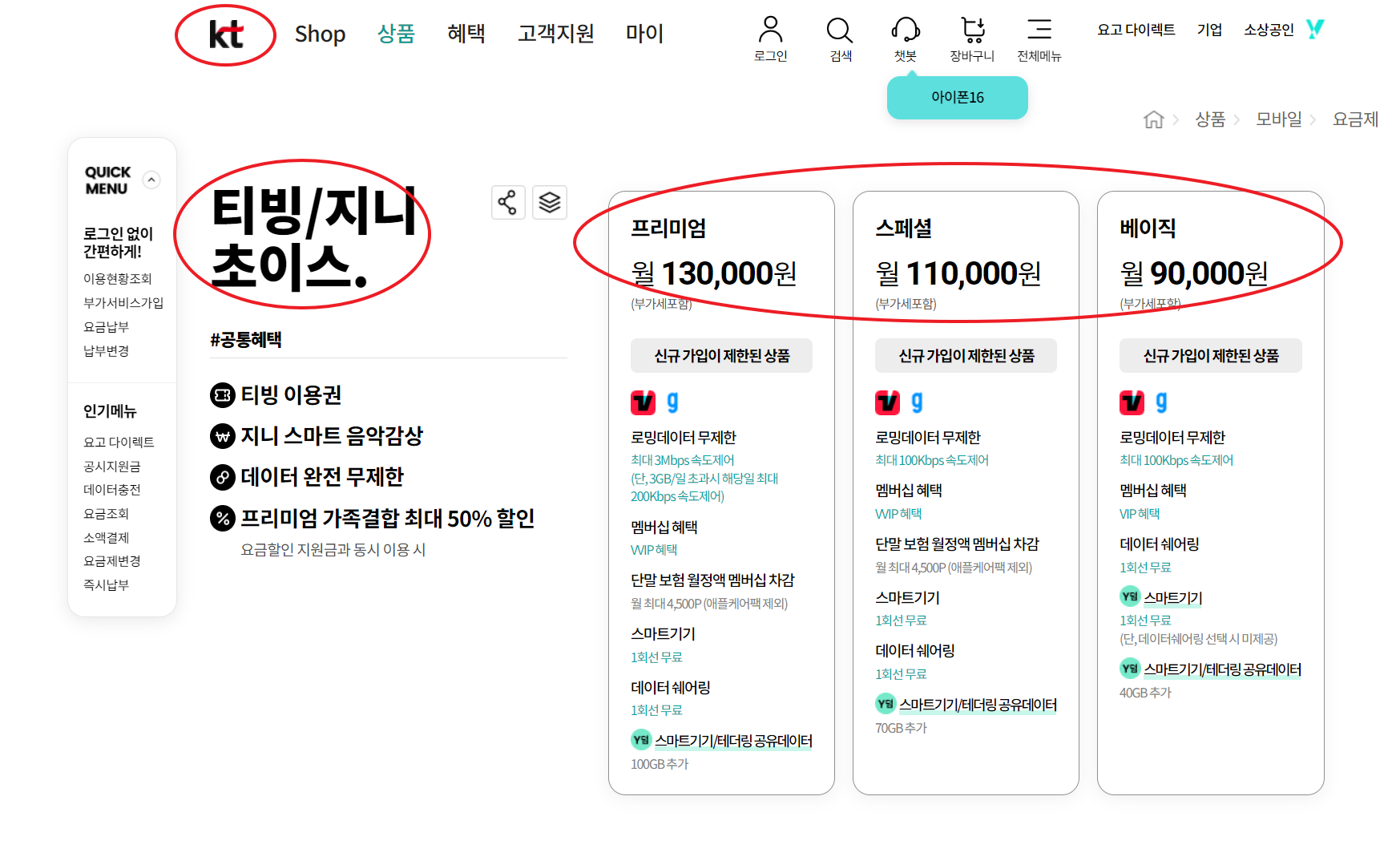Click the 아이폰16 chatbot bubble
This screenshot has width=1400, height=865.
coord(958,98)
